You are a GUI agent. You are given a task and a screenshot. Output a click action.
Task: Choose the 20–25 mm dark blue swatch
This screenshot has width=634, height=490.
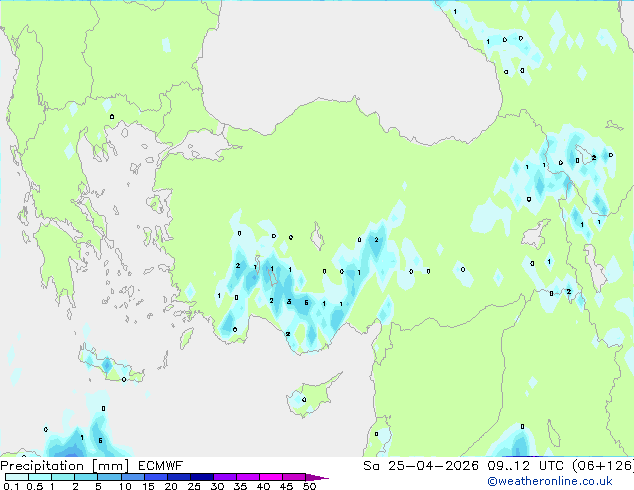point(178,477)
